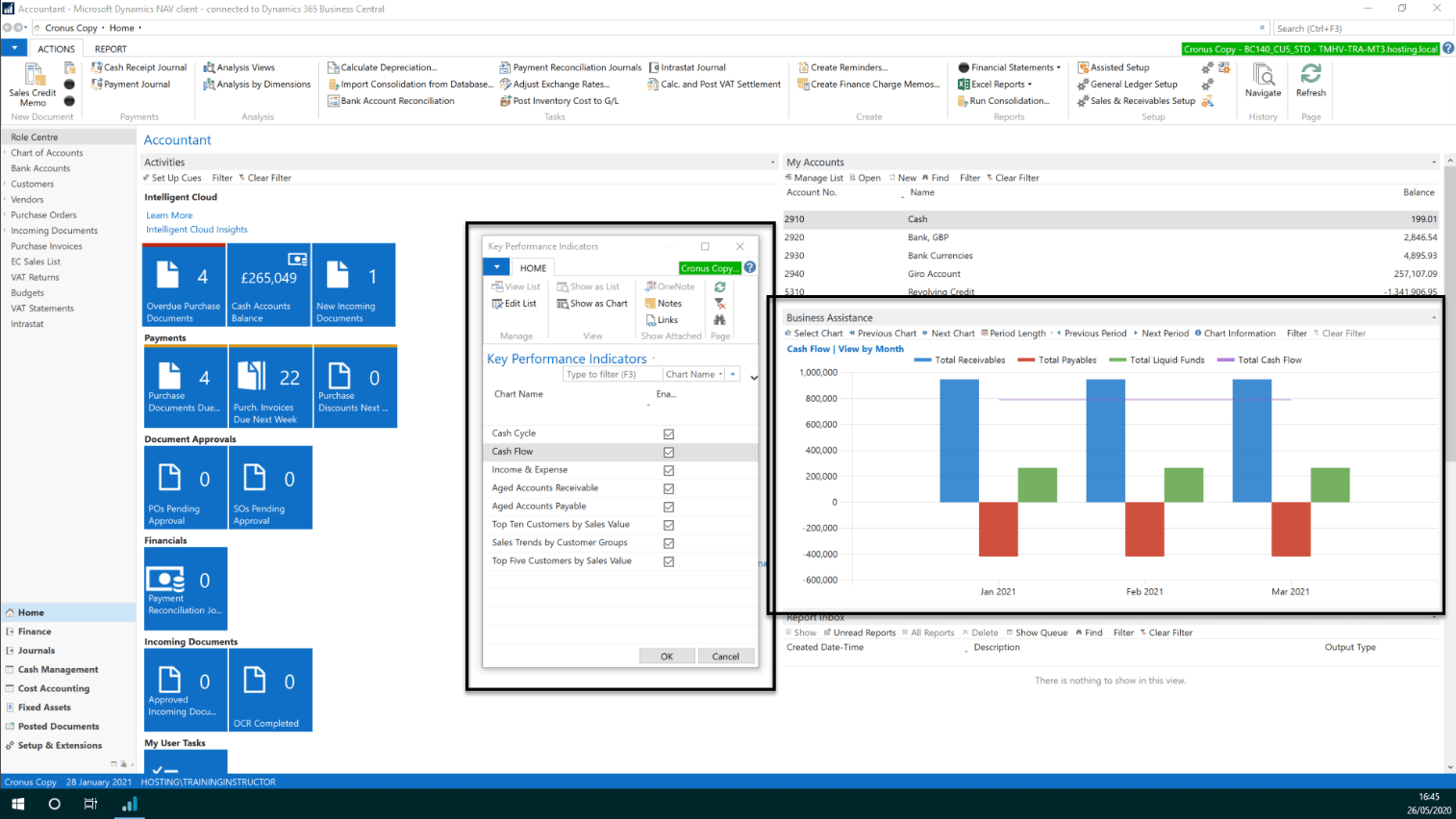Toggle Sales Trends by Customer Groups checkbox
Viewport: 1456px width, 819px height.
(x=668, y=543)
